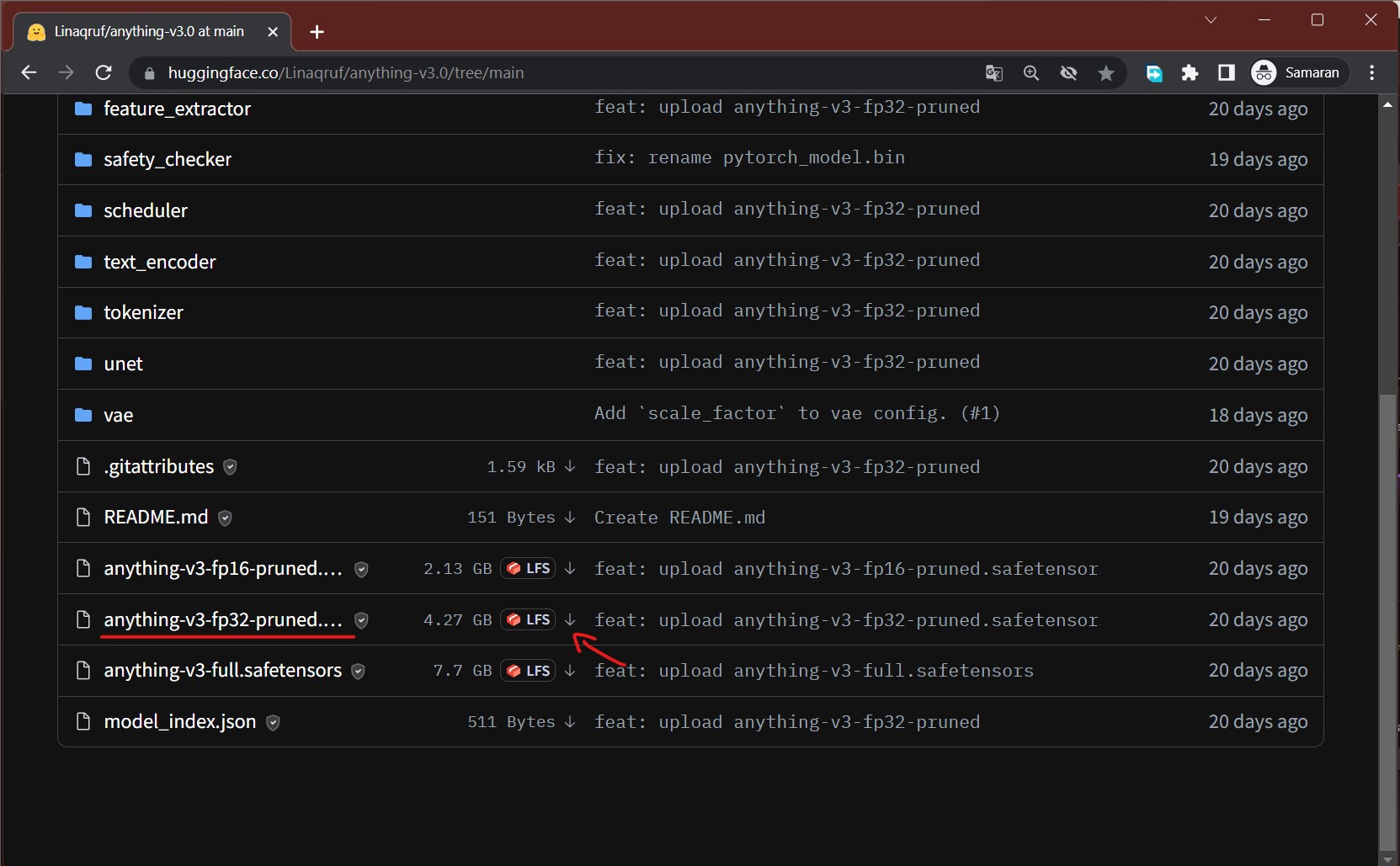This screenshot has height=866, width=1400.
Task: Click the LFS badge on the fp16-pruned row
Action: point(528,568)
